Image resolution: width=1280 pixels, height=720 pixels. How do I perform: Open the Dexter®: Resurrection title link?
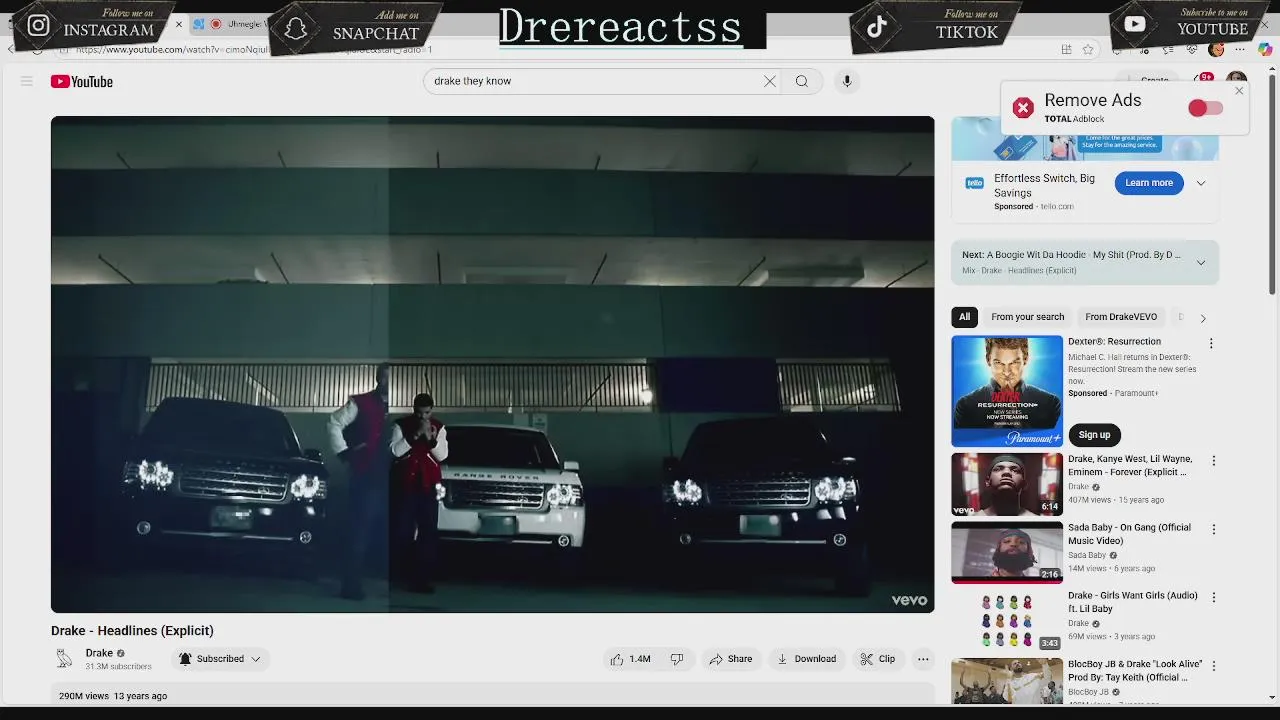tap(1114, 342)
